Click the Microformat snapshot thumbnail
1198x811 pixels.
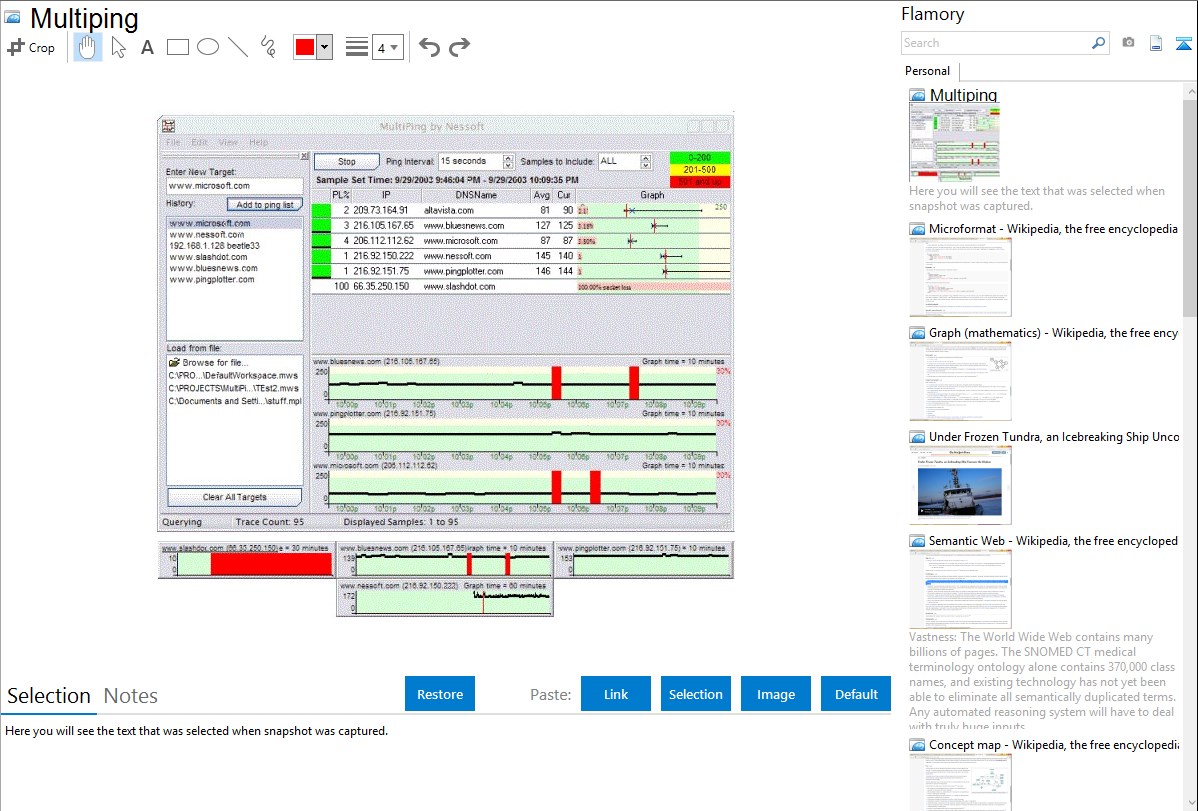[x=960, y=277]
